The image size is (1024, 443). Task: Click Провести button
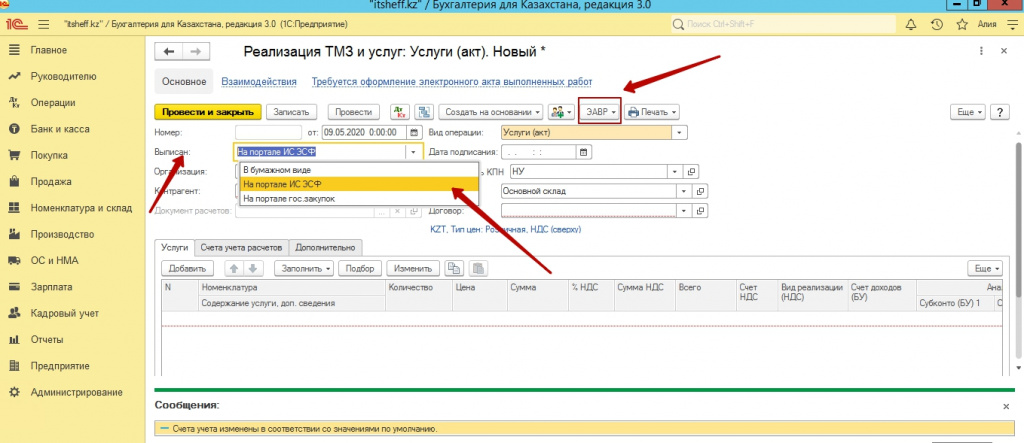point(353,112)
